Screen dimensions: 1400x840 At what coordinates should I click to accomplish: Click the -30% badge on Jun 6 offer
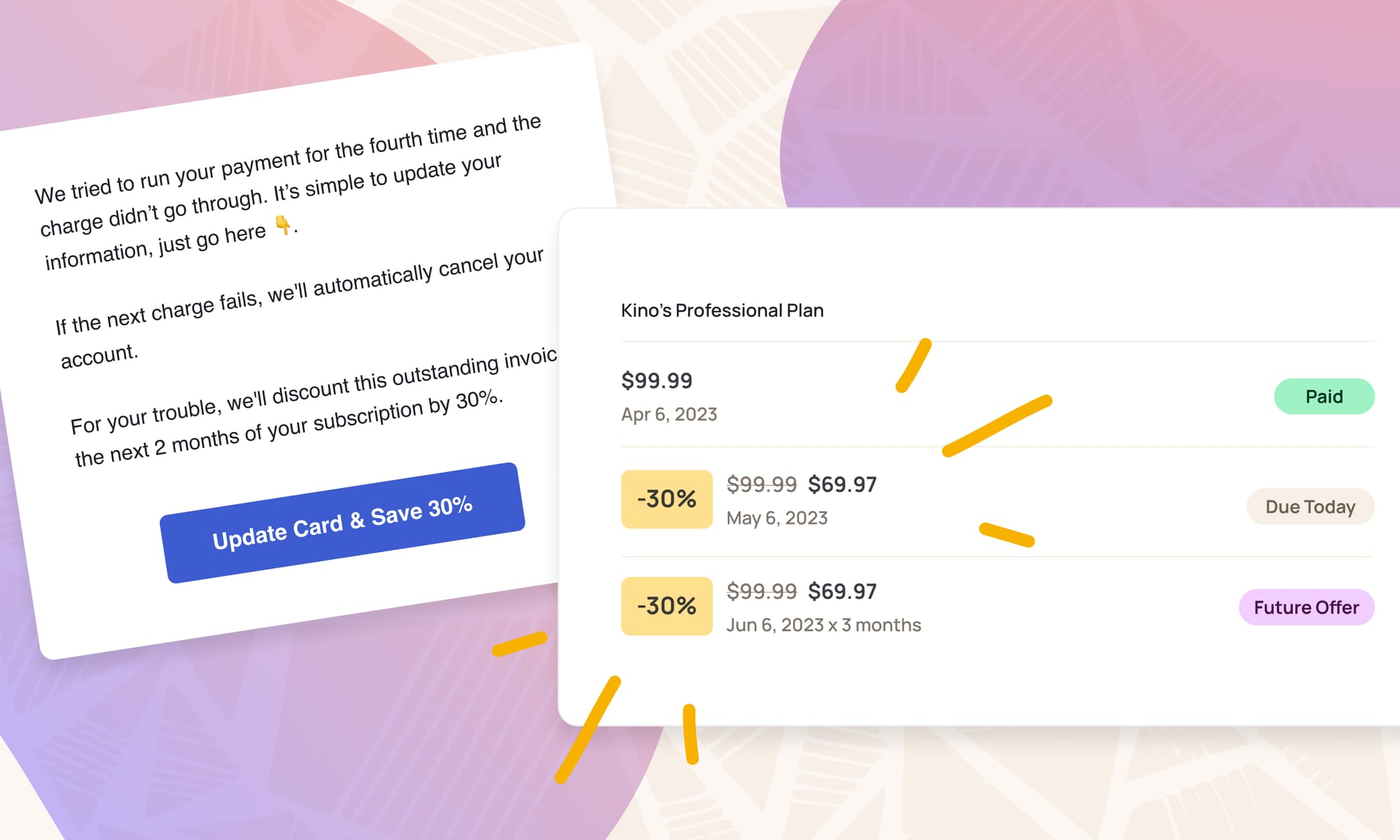click(x=666, y=606)
